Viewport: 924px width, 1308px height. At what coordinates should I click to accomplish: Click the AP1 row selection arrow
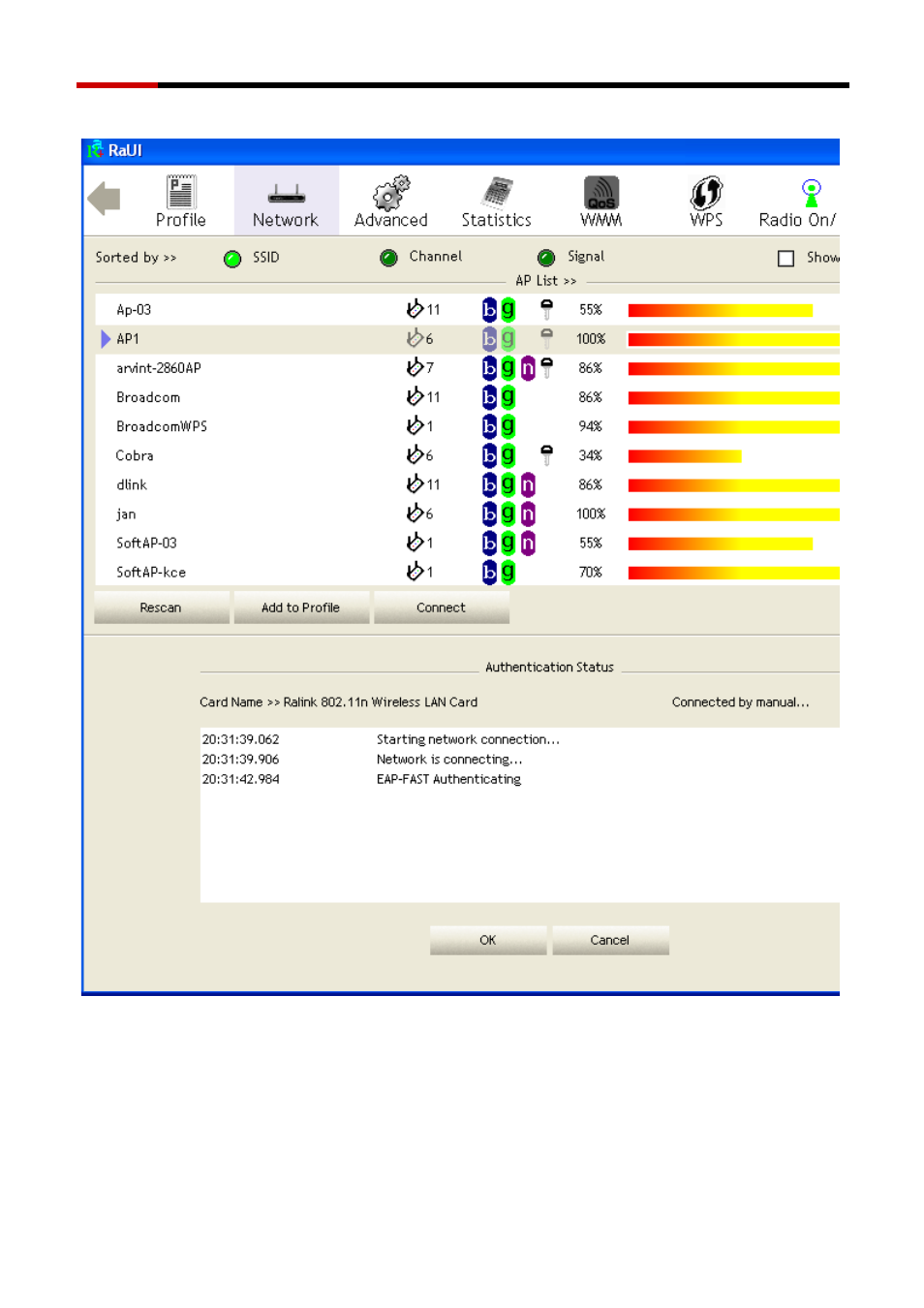coord(106,339)
